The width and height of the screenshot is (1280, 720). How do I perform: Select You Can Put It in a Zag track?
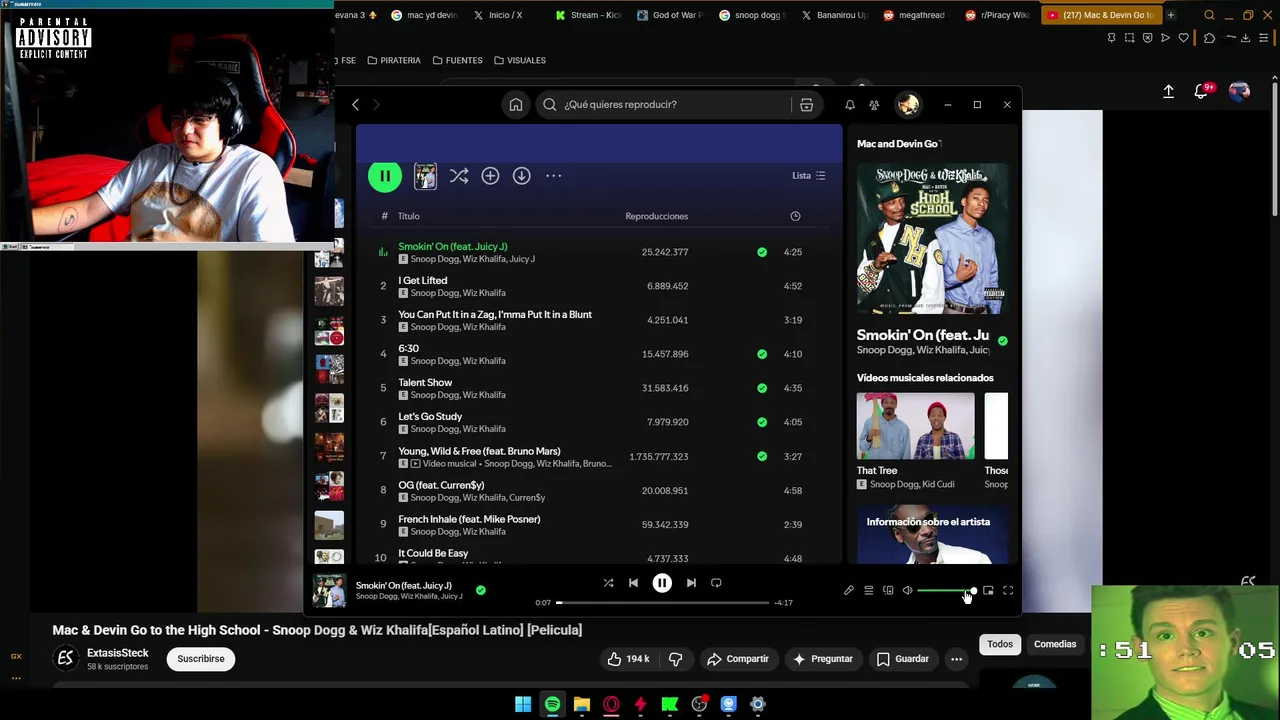point(495,315)
